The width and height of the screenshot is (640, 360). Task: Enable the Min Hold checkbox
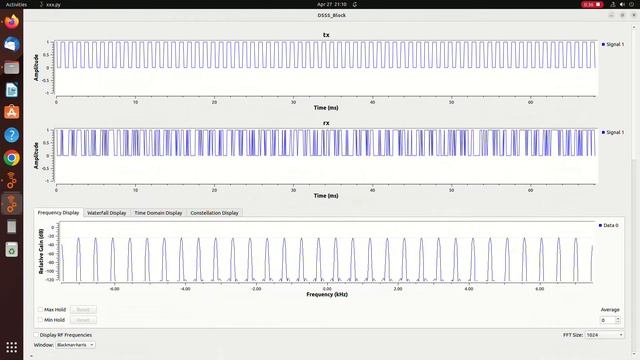[x=40, y=320]
